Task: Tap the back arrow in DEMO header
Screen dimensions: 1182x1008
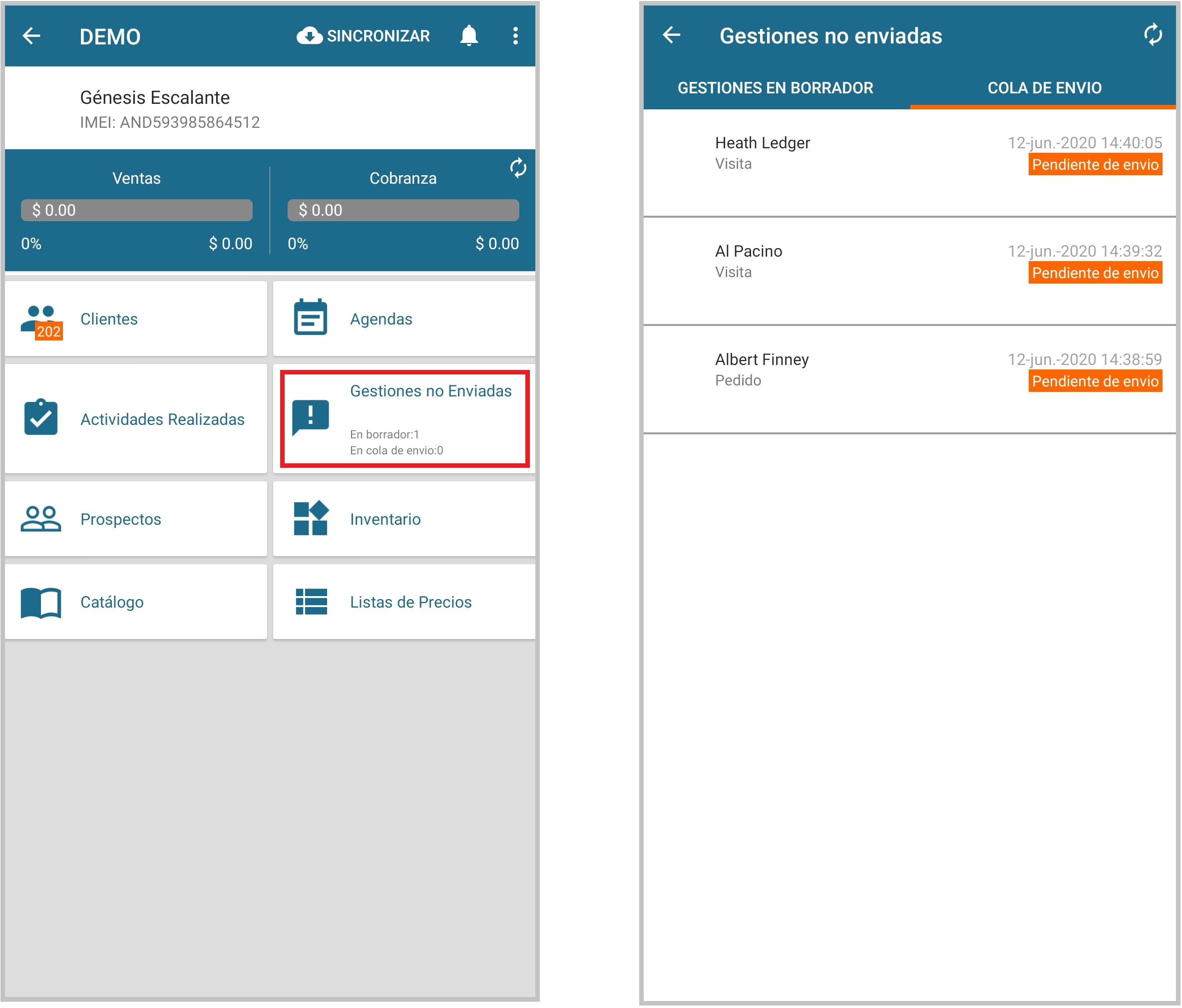Action: 31,36
